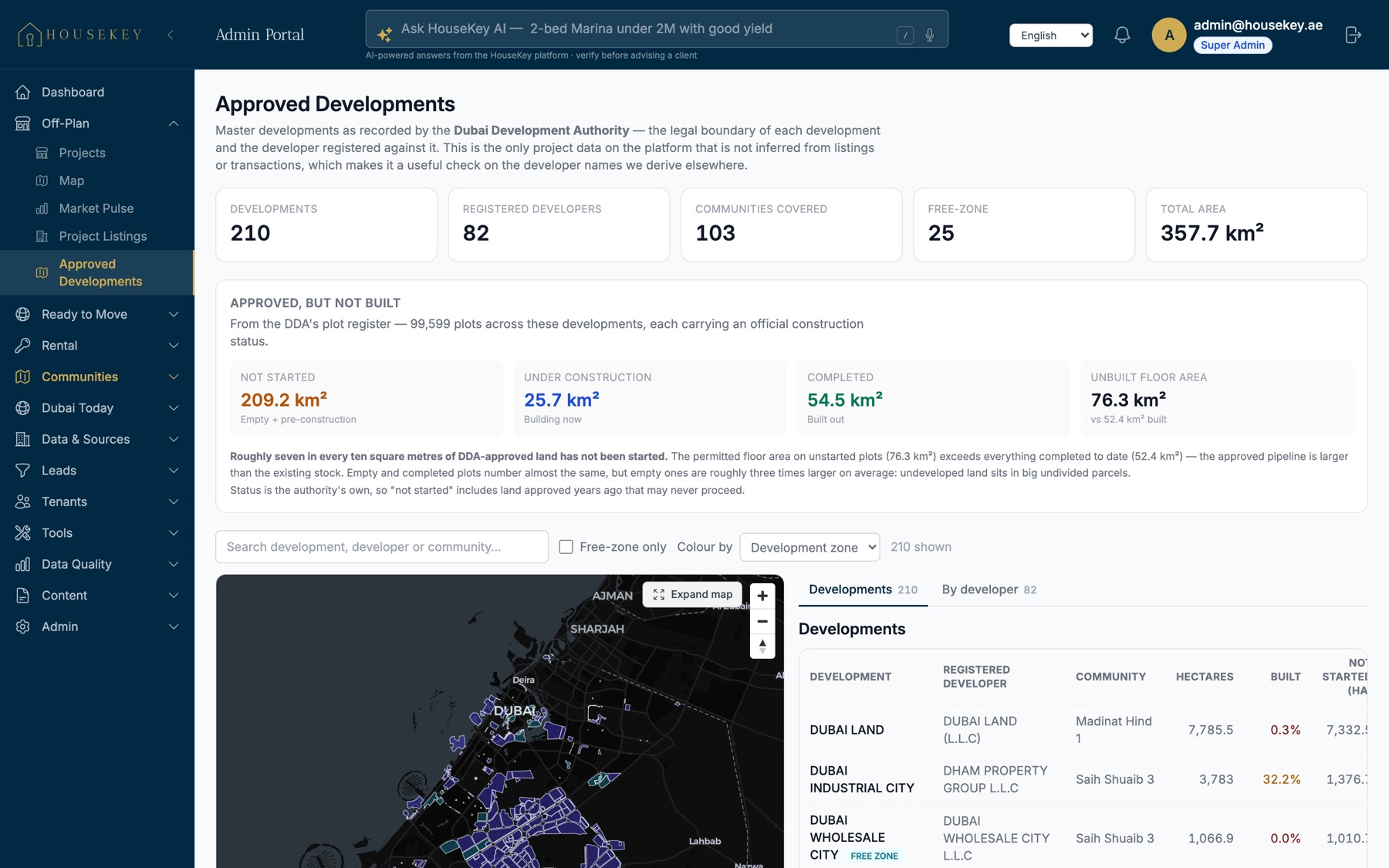
Task: Collapse the sidebar with the back chevron
Action: pyautogui.click(x=171, y=35)
